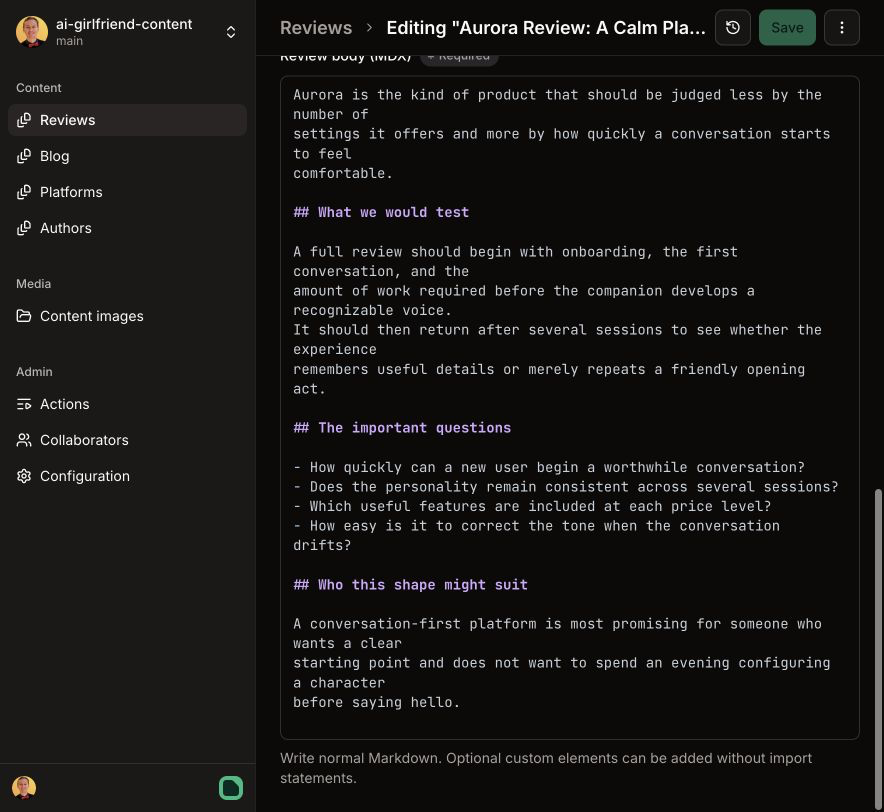The height and width of the screenshot is (812, 884).
Task: Click the breadcrumb title 'Editing Aurora Review'
Action: tap(546, 28)
